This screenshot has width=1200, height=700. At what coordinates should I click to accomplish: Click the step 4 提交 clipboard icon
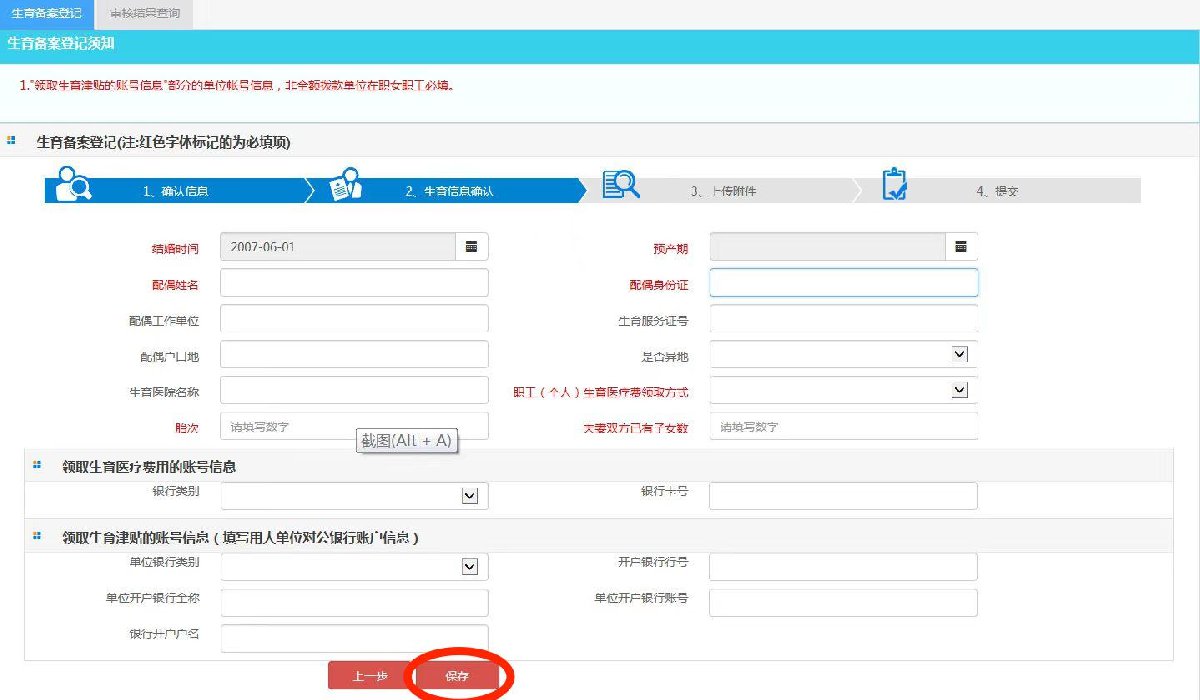tap(894, 185)
